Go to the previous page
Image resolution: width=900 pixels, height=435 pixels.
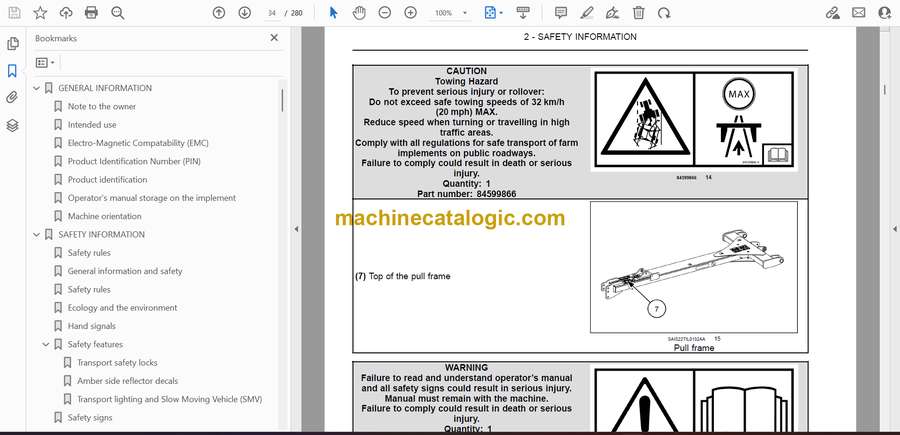coord(219,13)
